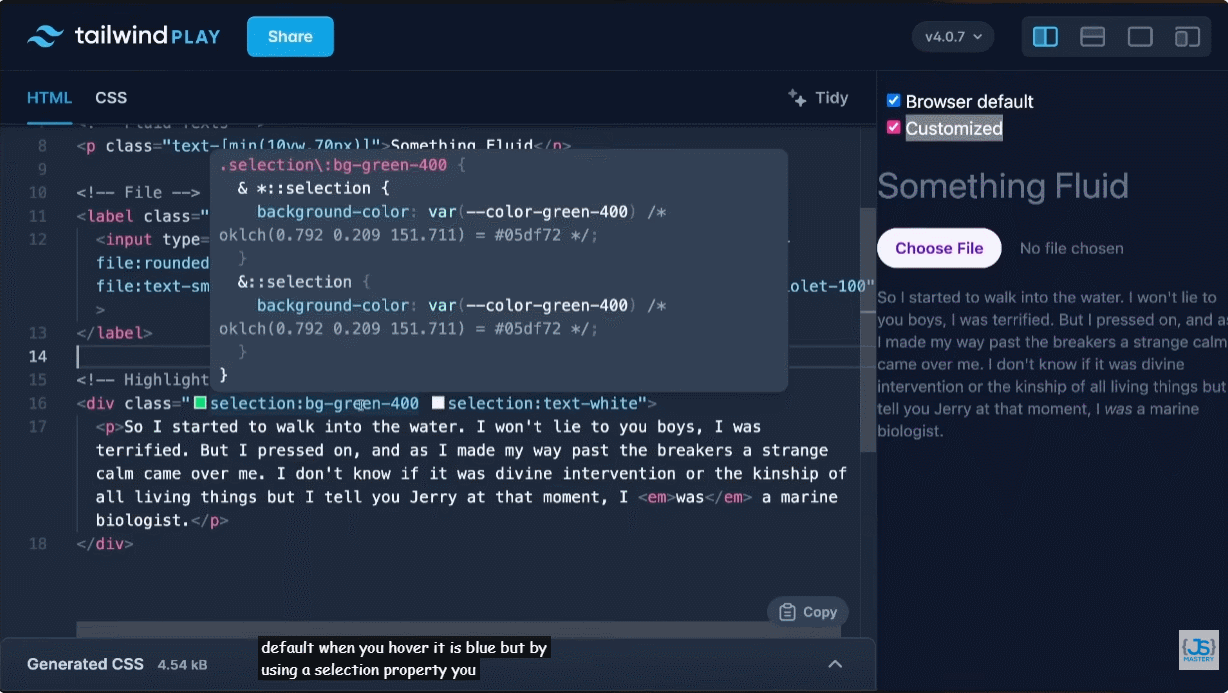Click the editor vertical scrollbar
1228x693 pixels.
pyautogui.click(x=867, y=330)
